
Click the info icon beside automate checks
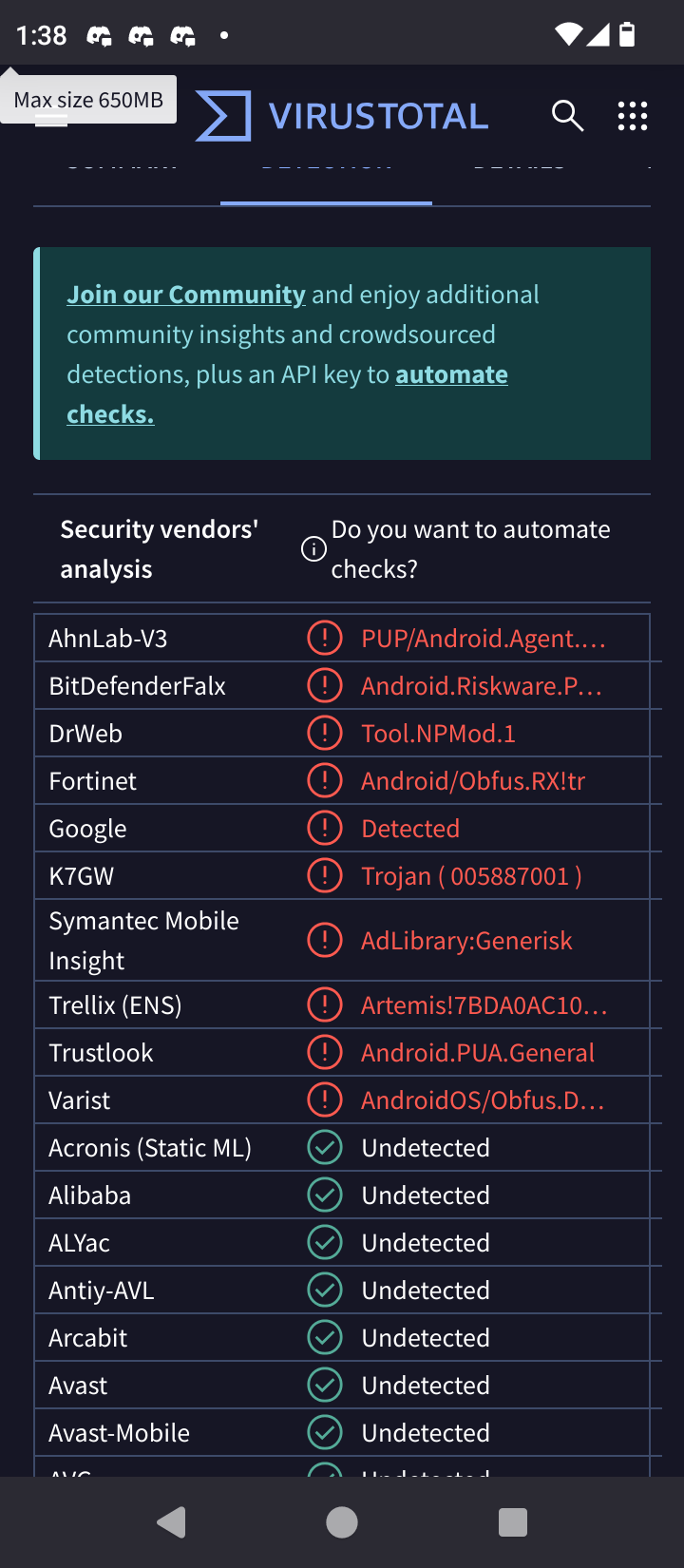tap(313, 549)
